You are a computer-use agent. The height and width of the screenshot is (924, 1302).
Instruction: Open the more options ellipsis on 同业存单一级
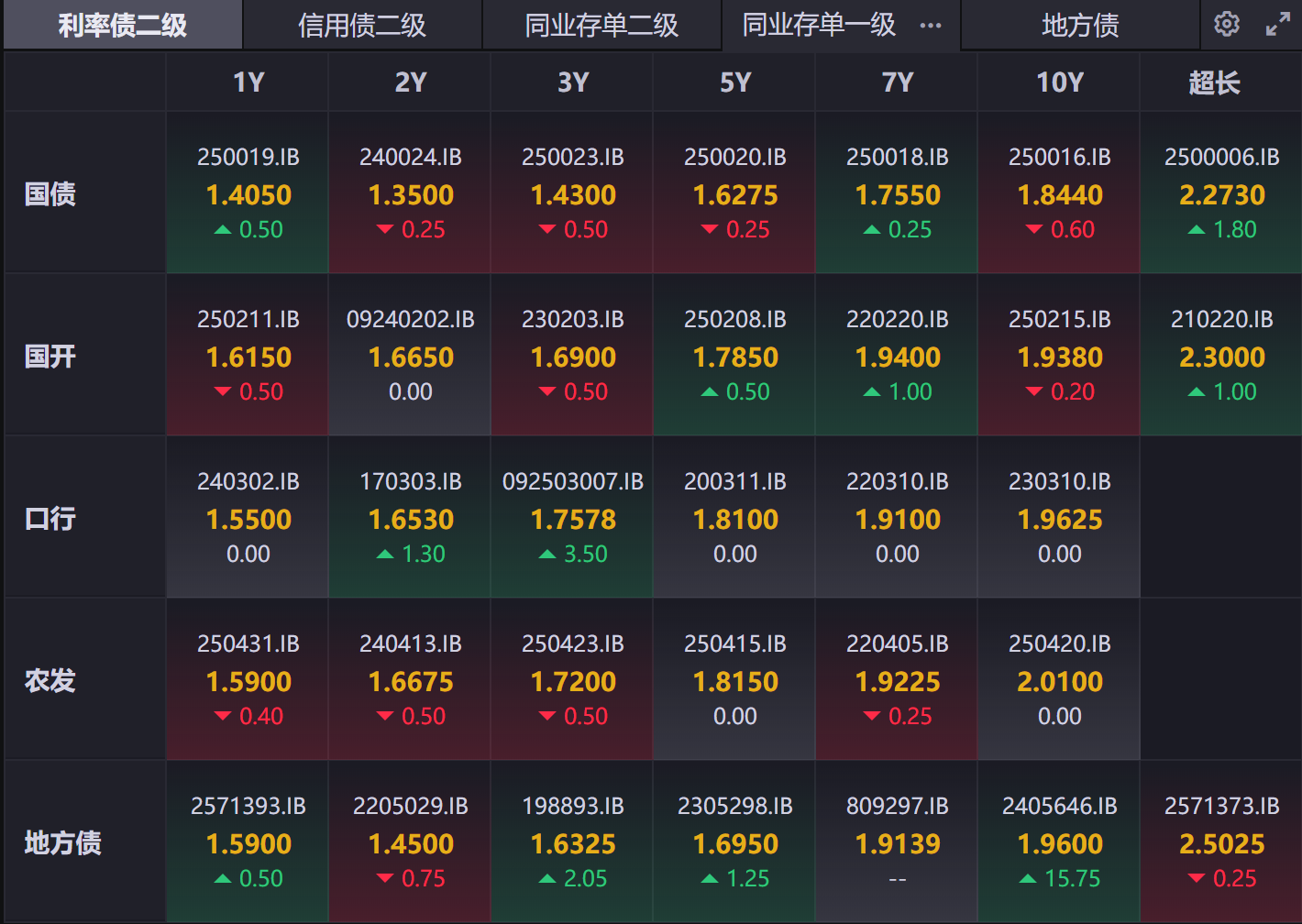tap(931, 26)
